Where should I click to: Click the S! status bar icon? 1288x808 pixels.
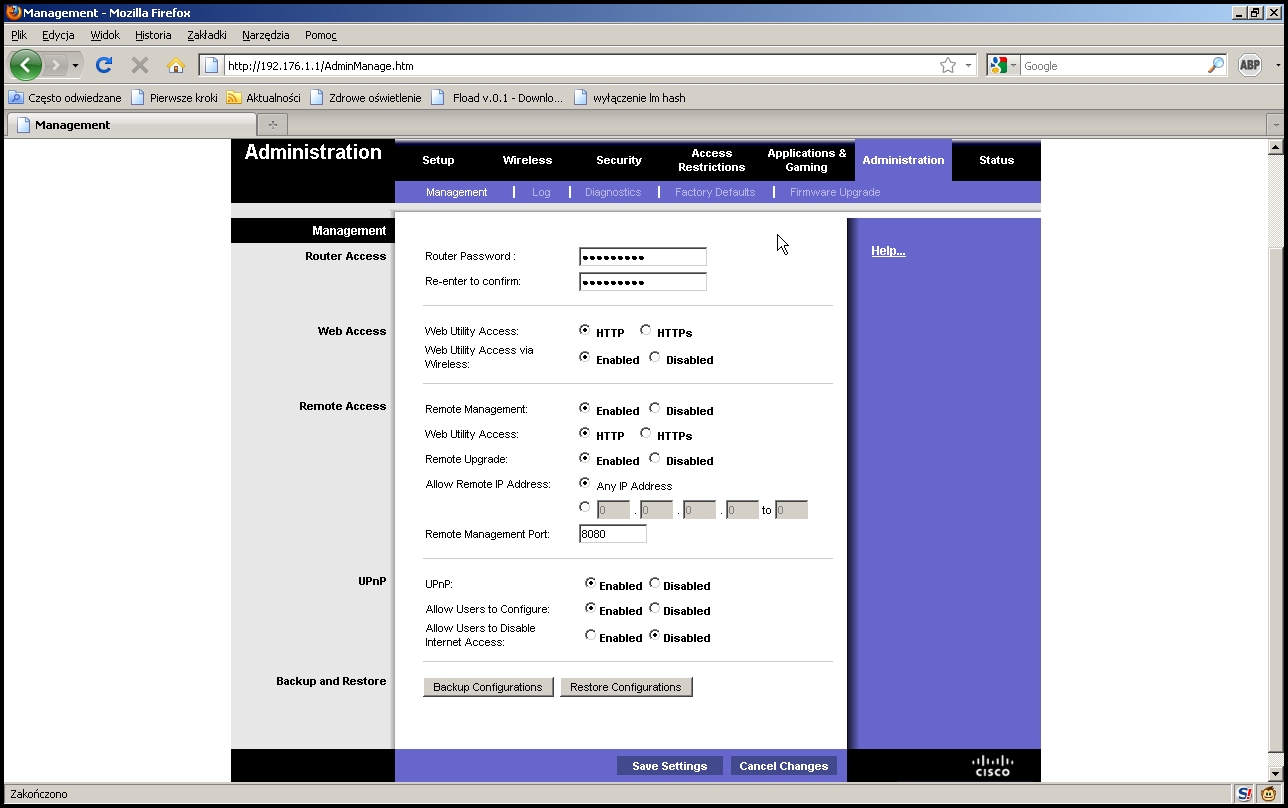(1245, 794)
